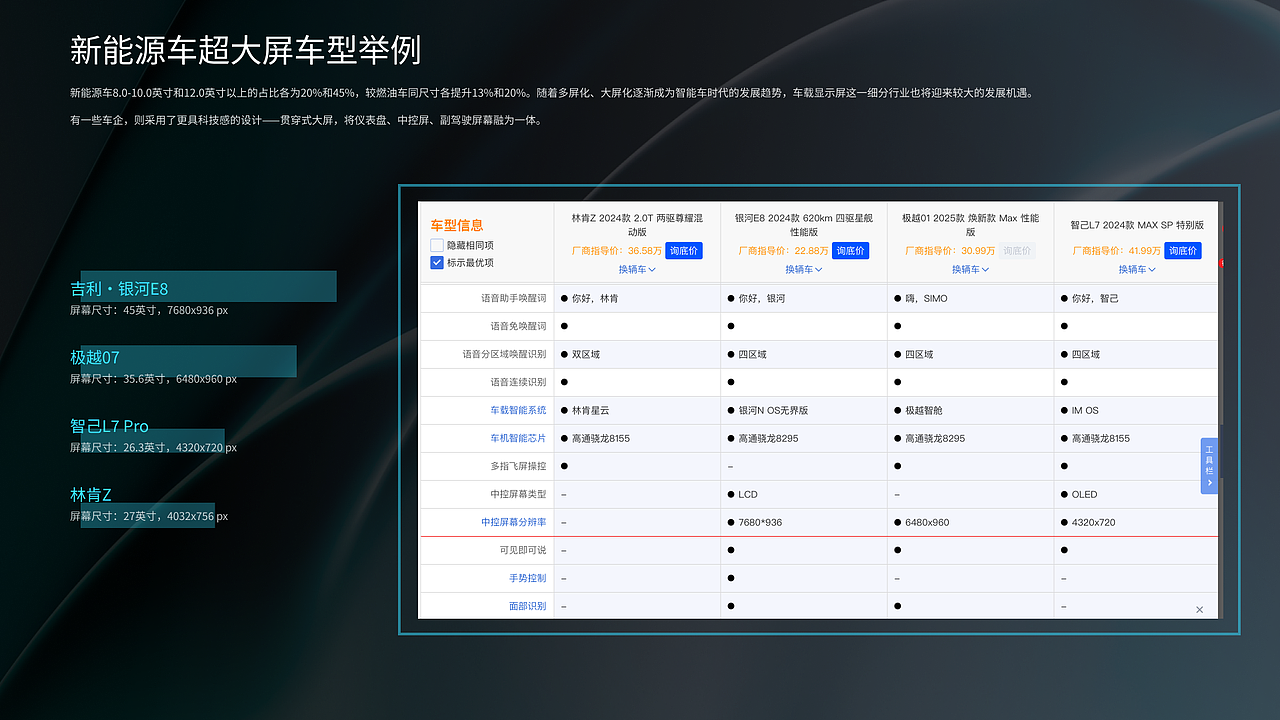Click greyed 询底价 for 极越01 2025款
This screenshot has height=720, width=1280.
click(1017, 251)
